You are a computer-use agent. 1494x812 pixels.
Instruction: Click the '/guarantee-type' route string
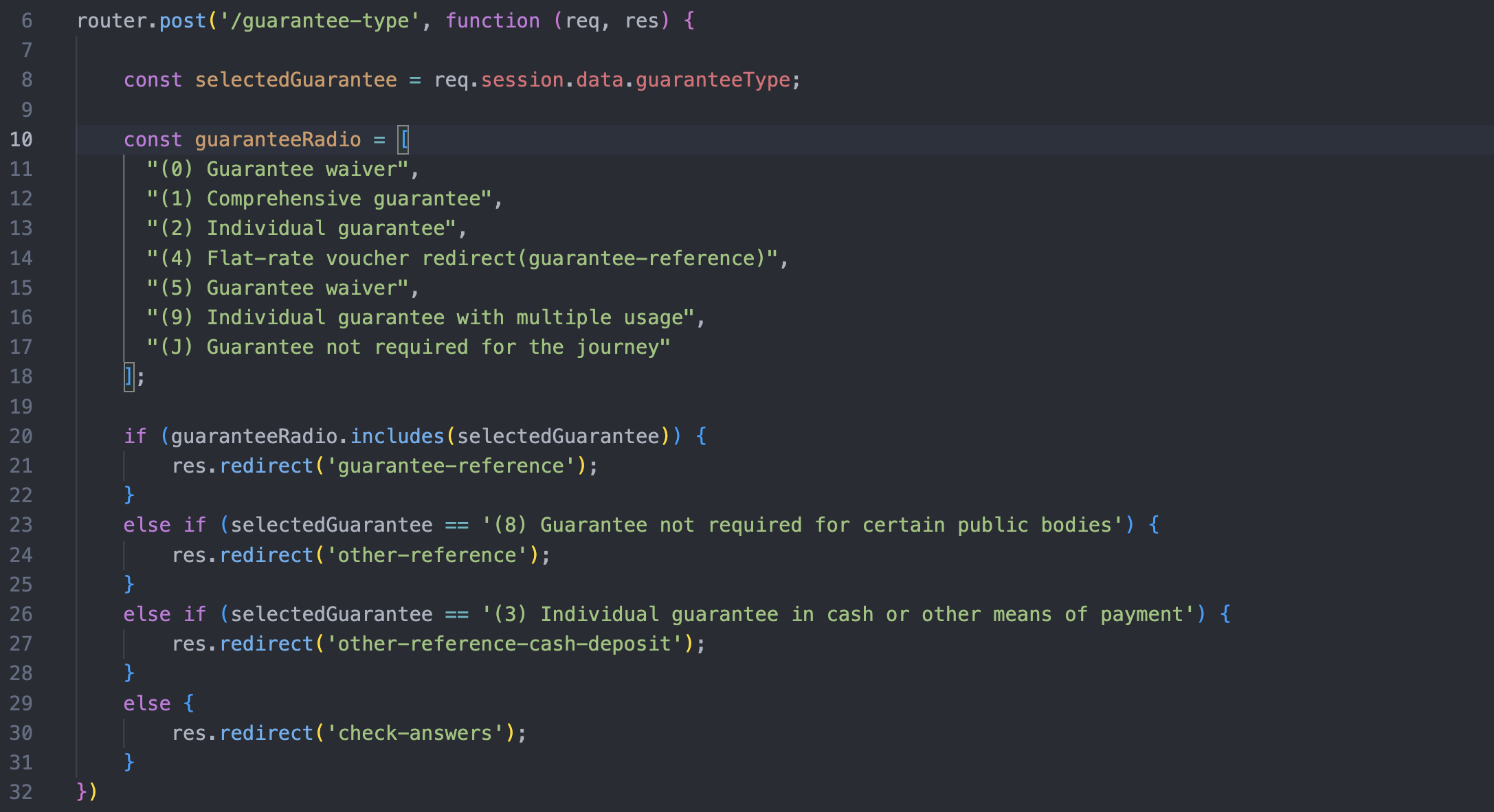[x=316, y=20]
